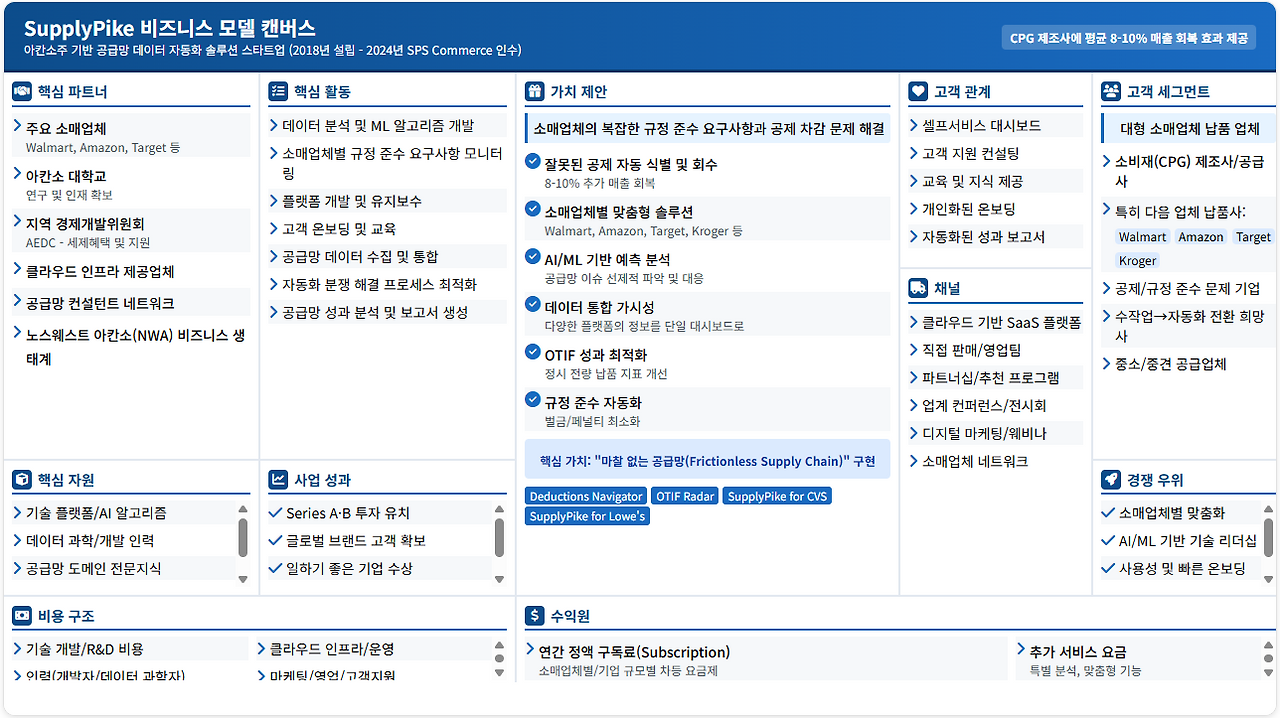Click the chevron before 소비재(CPG) 제조사/공급사
1280x718 pixels.
pos(1106,161)
